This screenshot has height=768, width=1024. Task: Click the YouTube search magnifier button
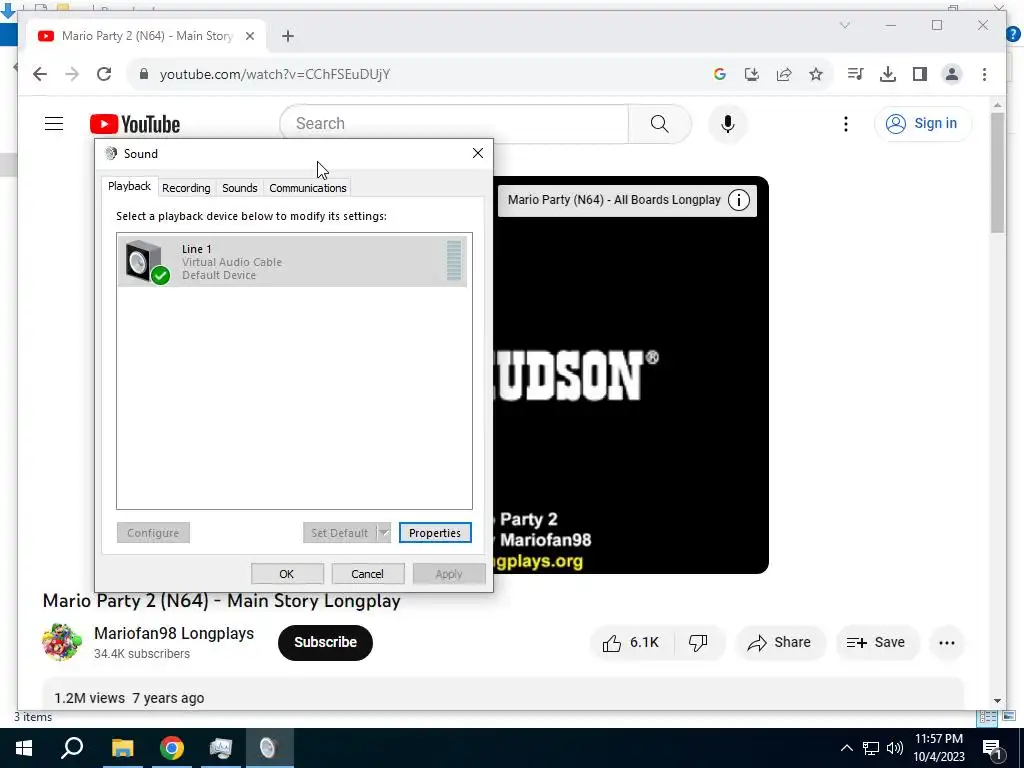(x=660, y=123)
